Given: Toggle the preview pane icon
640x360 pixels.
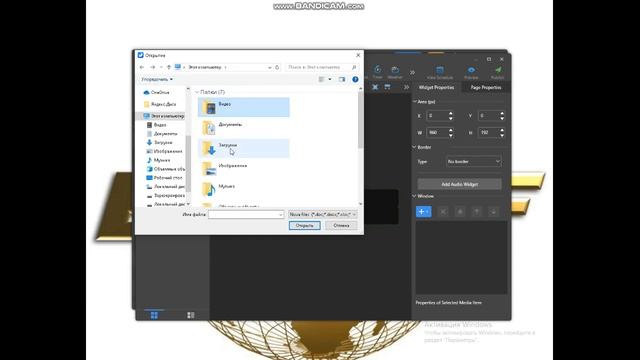Looking at the screenshot, I should pos(342,79).
